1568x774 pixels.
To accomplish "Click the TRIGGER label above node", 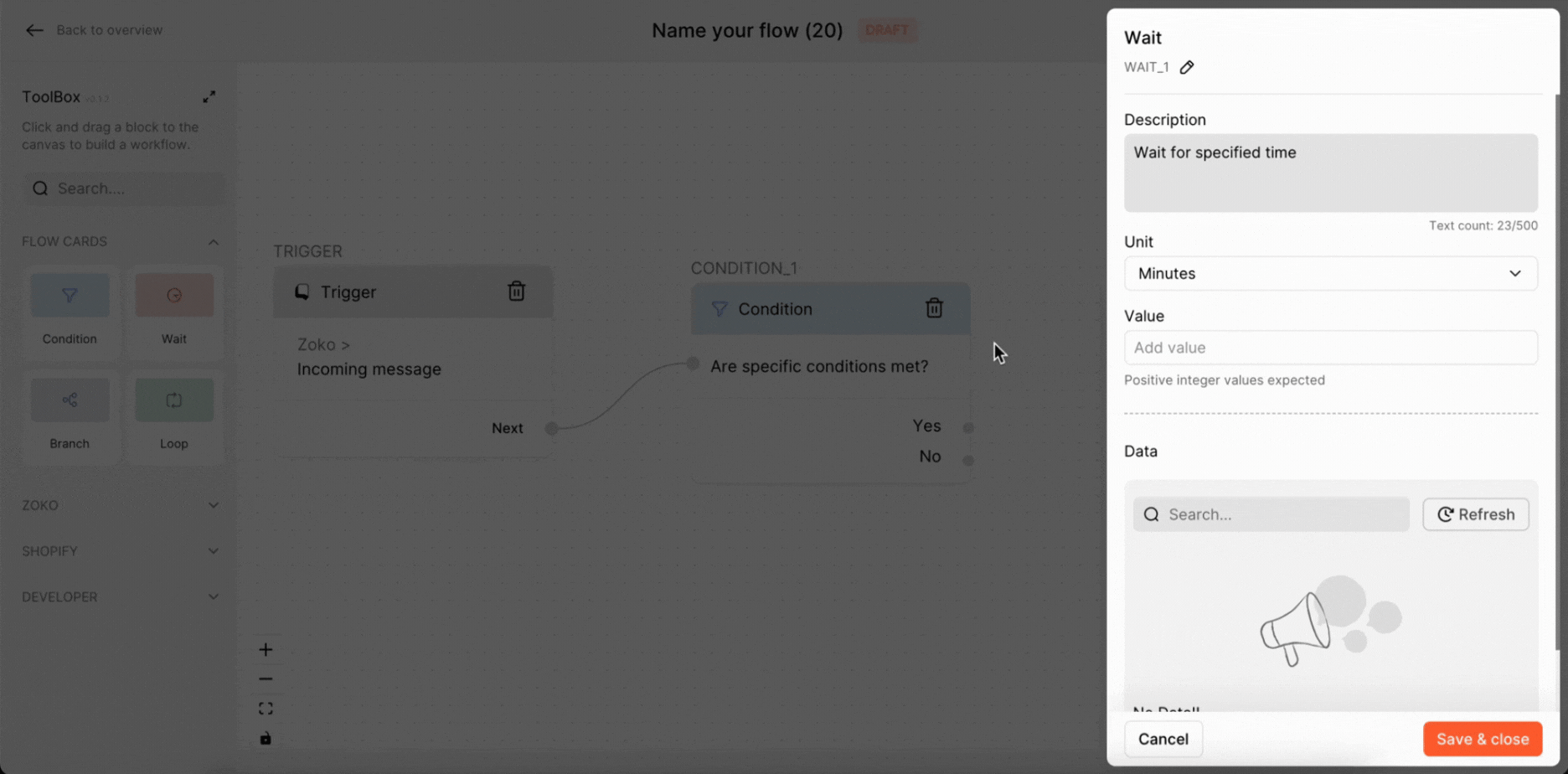I will click(307, 251).
